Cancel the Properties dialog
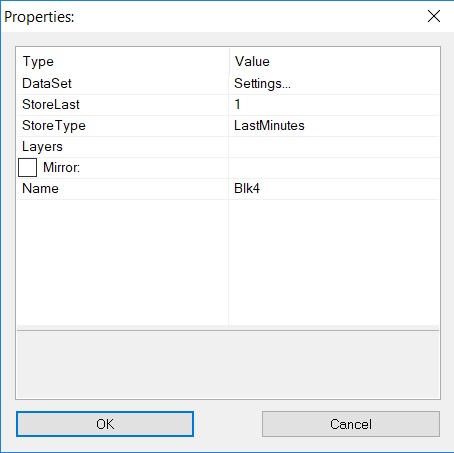Image resolution: width=454 pixels, height=453 pixels. click(351, 424)
